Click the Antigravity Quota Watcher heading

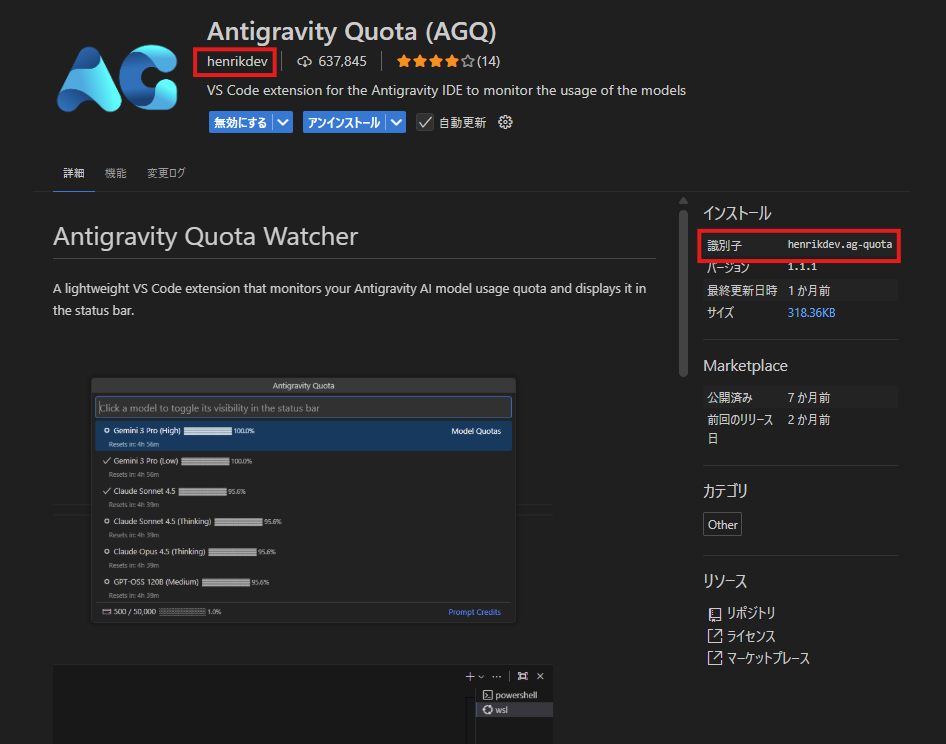coord(205,237)
